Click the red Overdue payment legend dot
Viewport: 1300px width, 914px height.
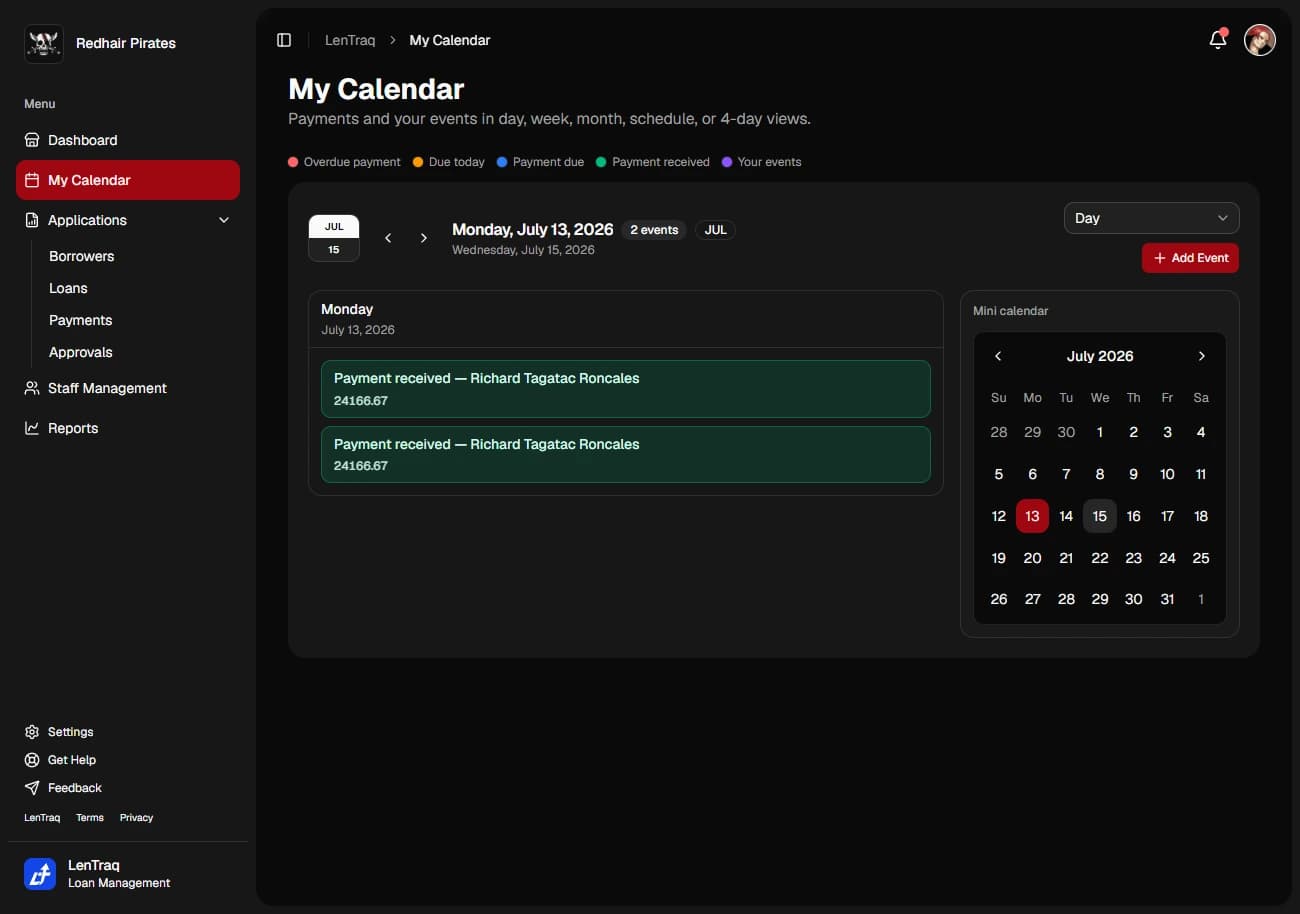coord(293,162)
